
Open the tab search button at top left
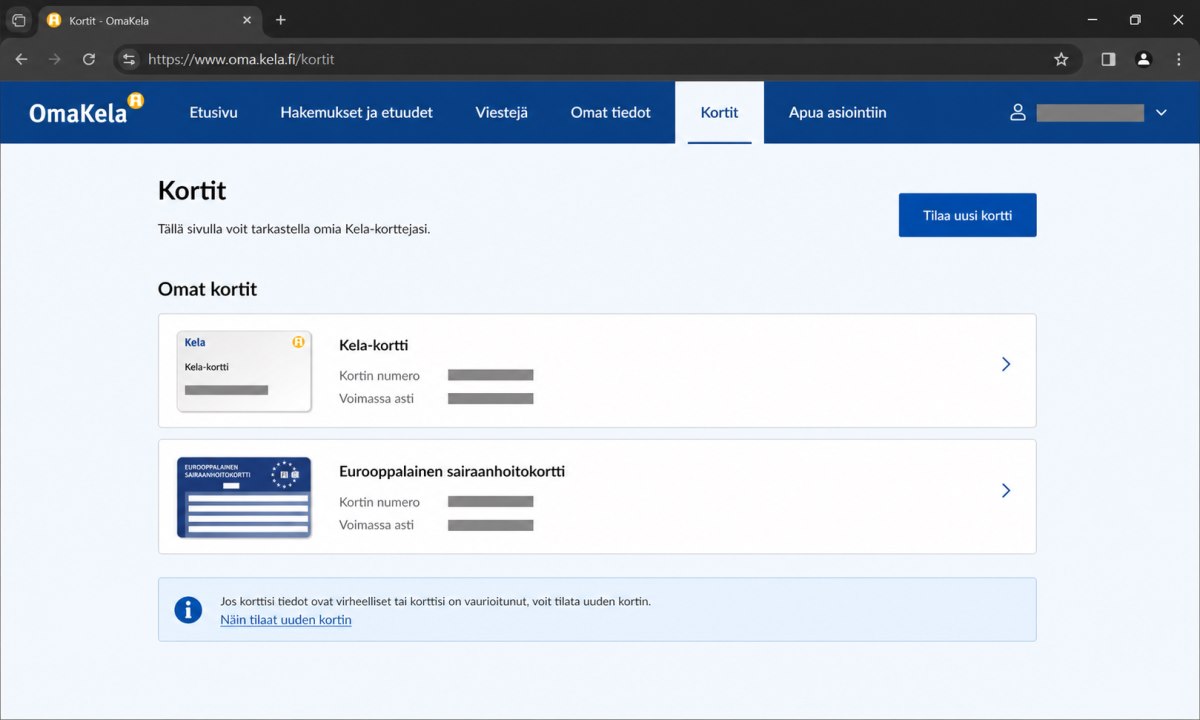pyautogui.click(x=19, y=20)
